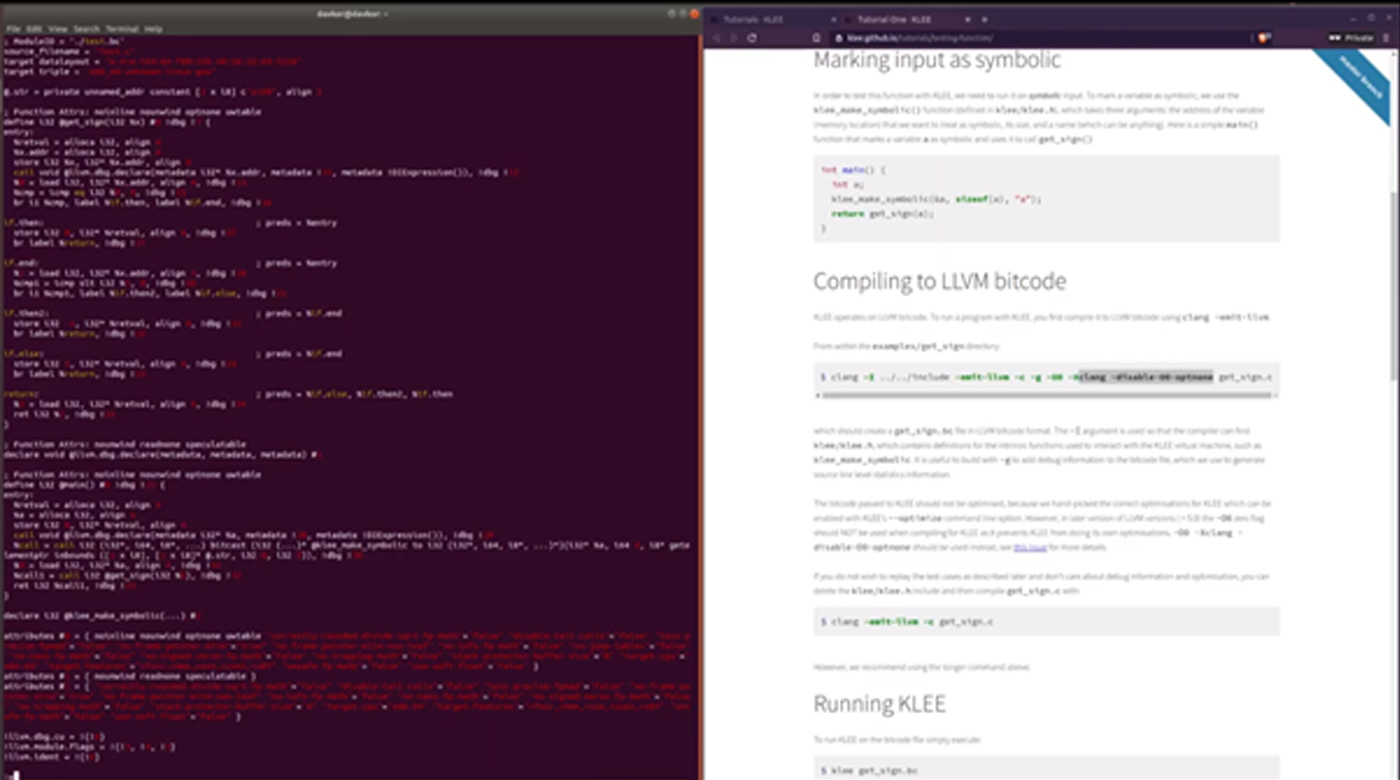Click the 'int main() {' code line

pyautogui.click(x=853, y=170)
